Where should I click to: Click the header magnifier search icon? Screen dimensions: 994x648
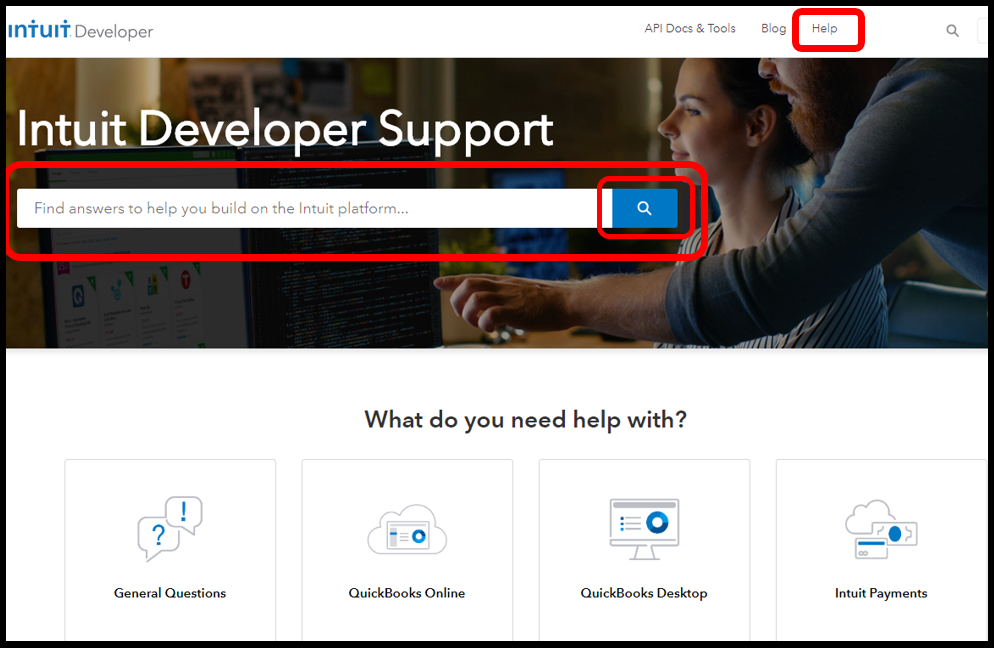point(952,30)
